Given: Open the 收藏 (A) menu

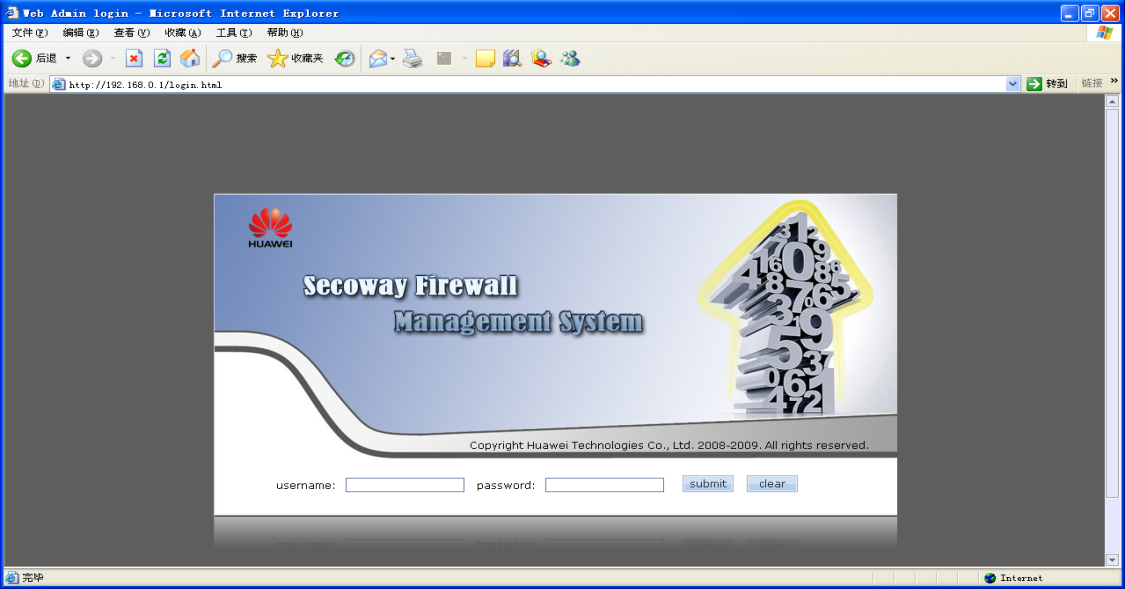Looking at the screenshot, I should (x=182, y=33).
